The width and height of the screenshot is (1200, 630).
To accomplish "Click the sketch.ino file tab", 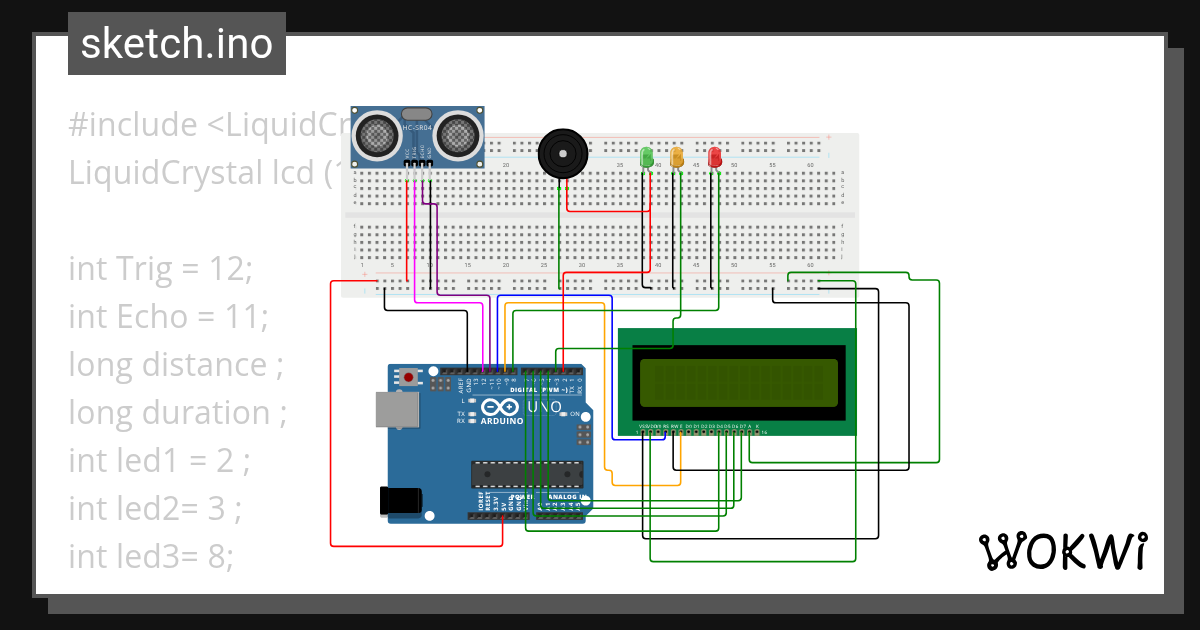I will point(177,44).
